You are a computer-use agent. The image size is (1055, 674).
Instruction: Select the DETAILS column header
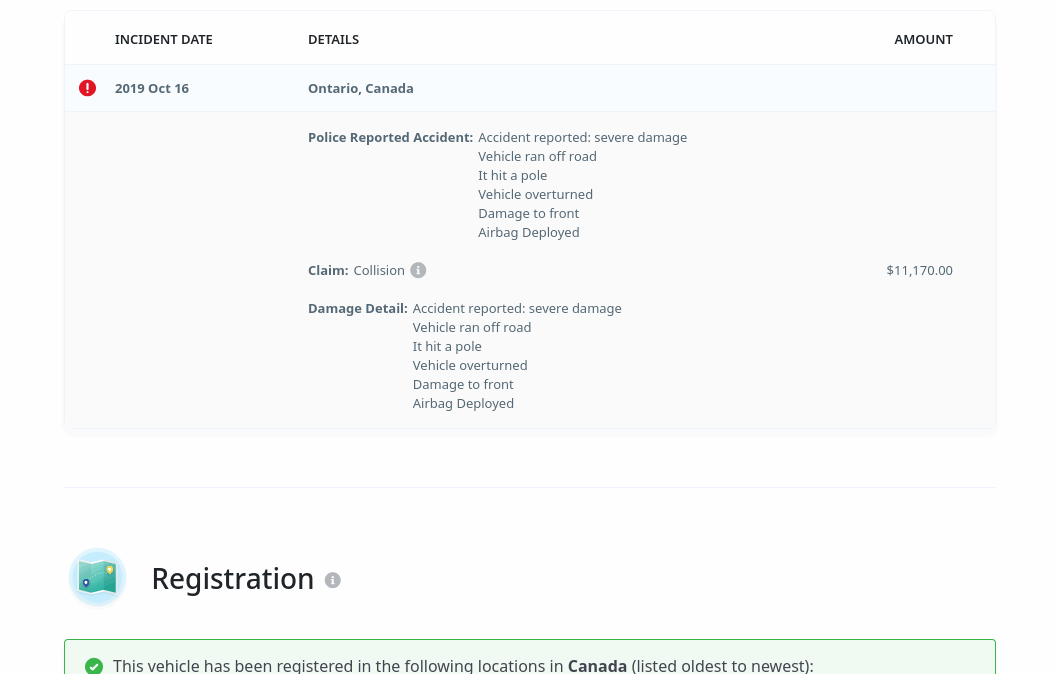334,40
